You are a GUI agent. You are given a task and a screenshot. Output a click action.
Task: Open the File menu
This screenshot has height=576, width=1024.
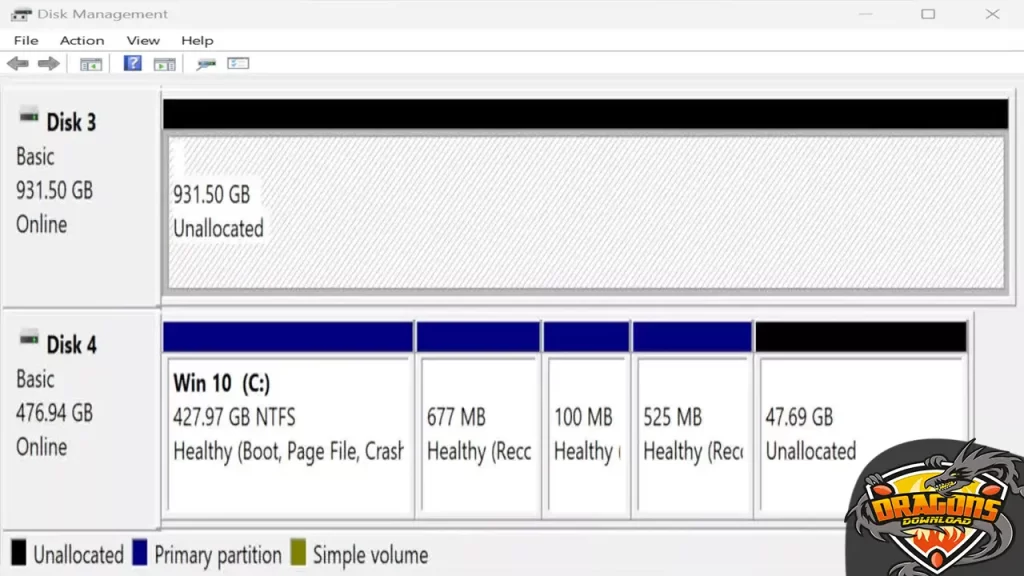pyautogui.click(x=26, y=40)
